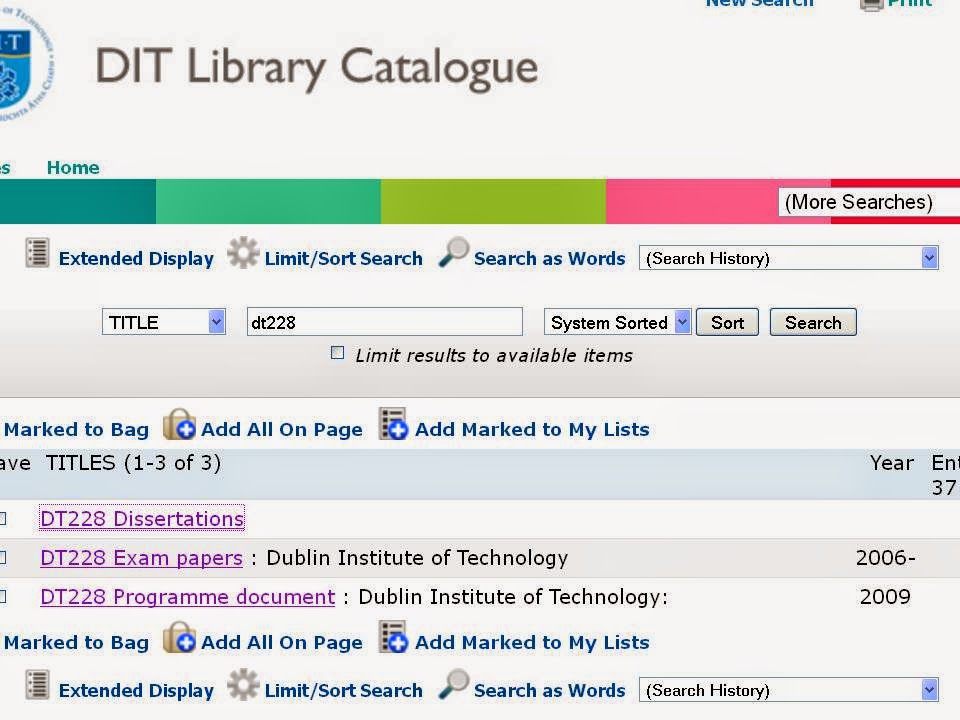Click the bottom Search as Words magnifier icon
The width and height of the screenshot is (960, 720).
[x=453, y=686]
